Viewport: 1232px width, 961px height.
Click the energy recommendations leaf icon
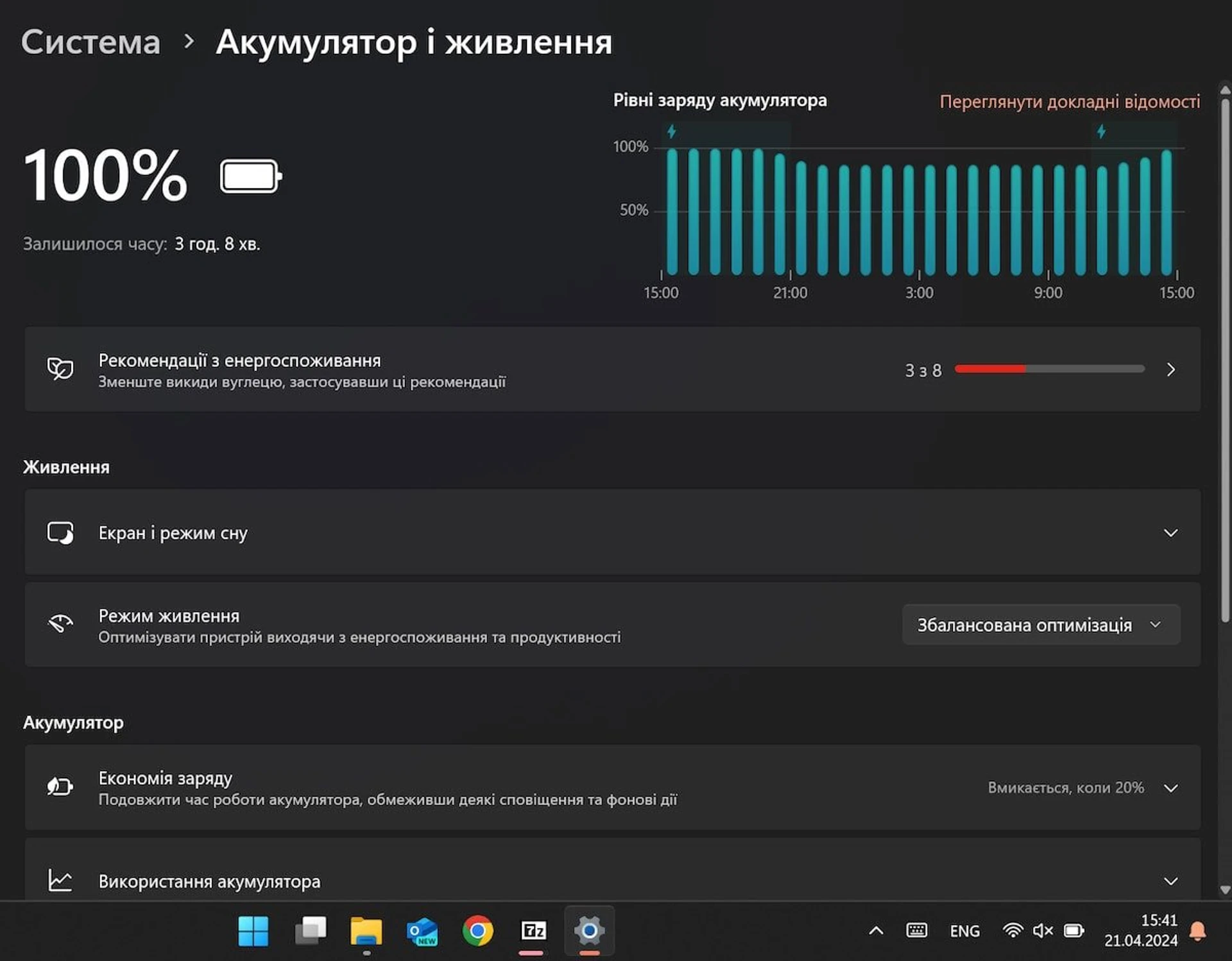(60, 370)
